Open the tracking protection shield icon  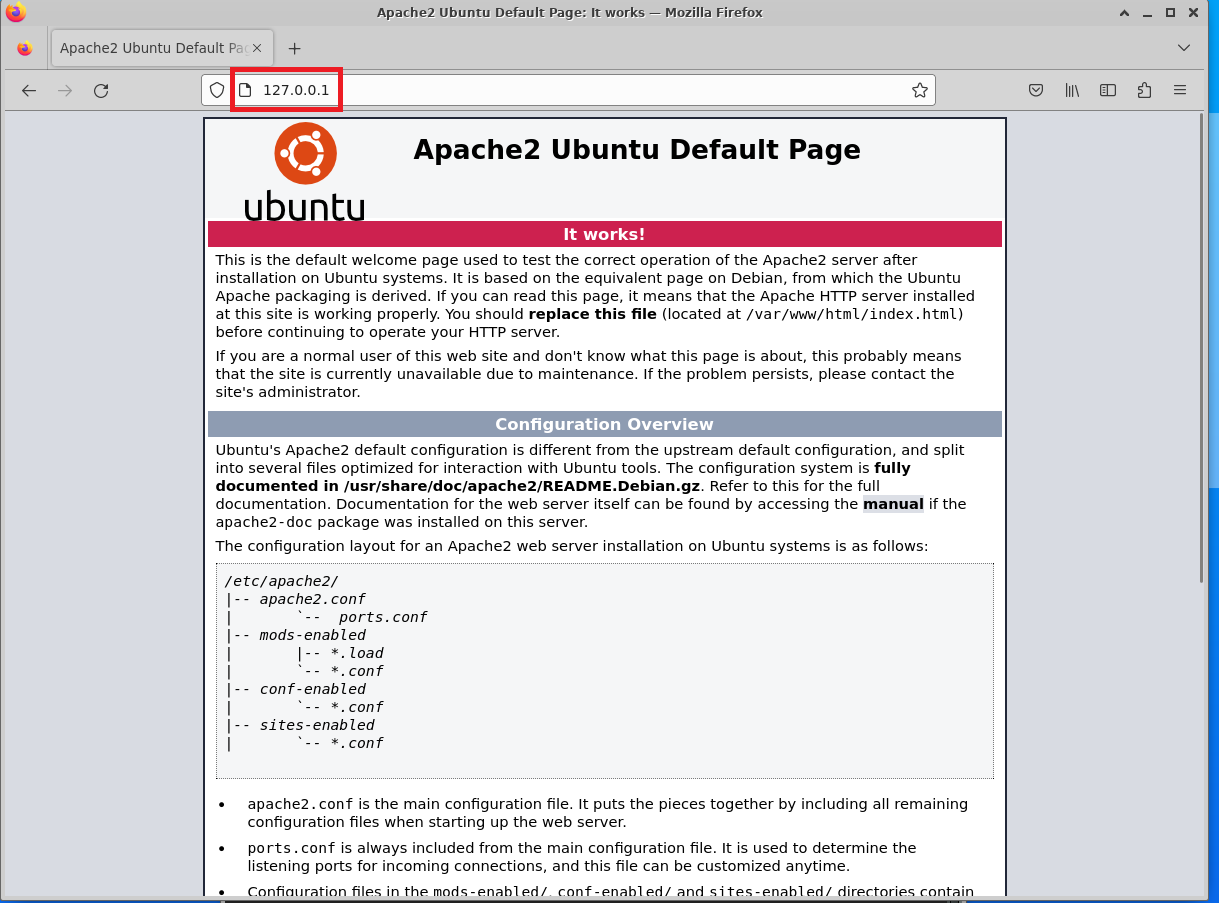pyautogui.click(x=217, y=90)
